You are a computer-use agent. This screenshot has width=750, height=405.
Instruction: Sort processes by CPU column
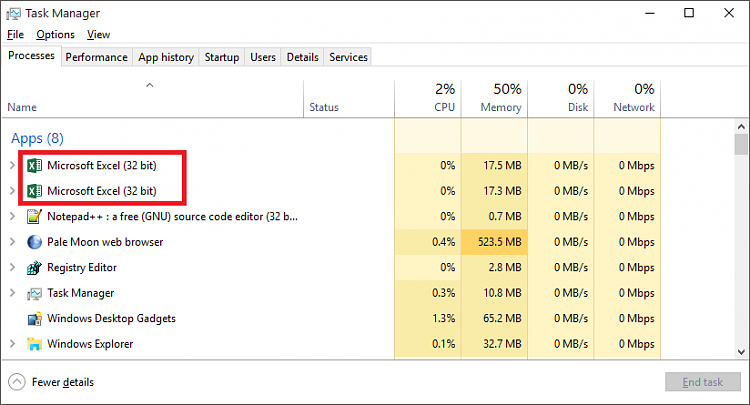(x=428, y=99)
